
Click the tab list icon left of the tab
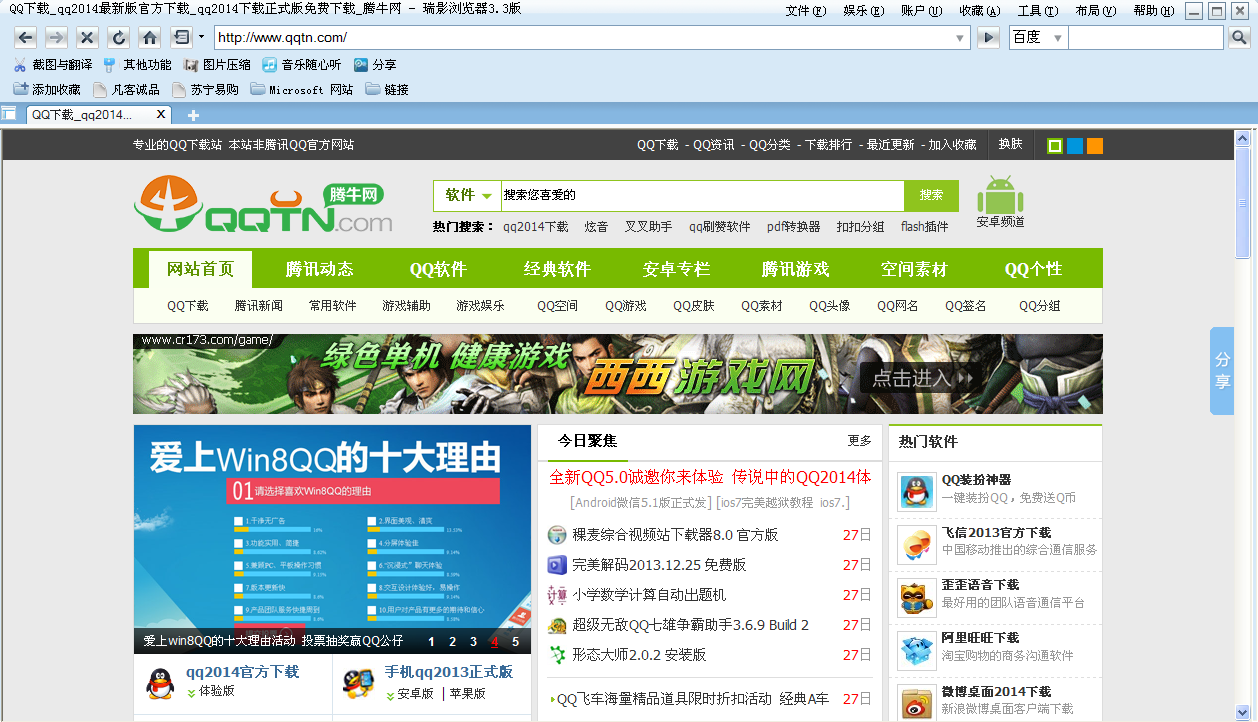pos(8,114)
